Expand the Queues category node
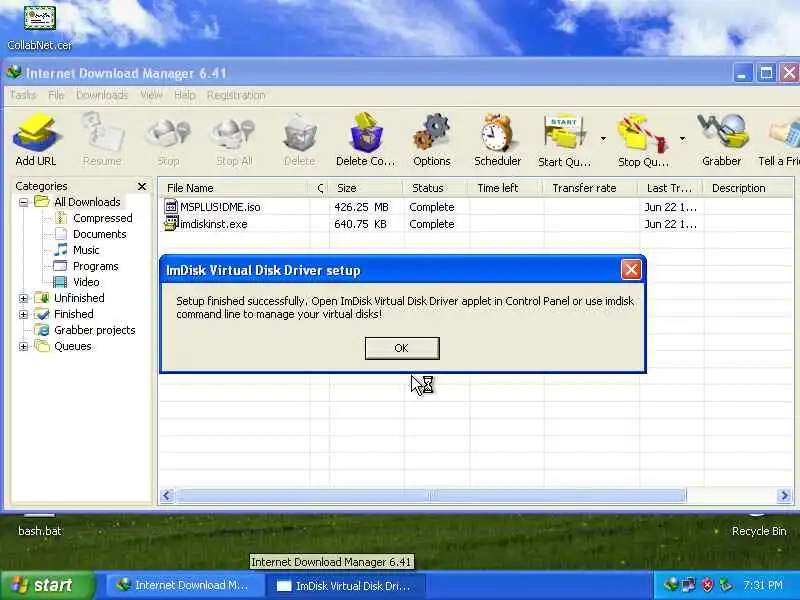The width and height of the screenshot is (800, 600). [23, 346]
